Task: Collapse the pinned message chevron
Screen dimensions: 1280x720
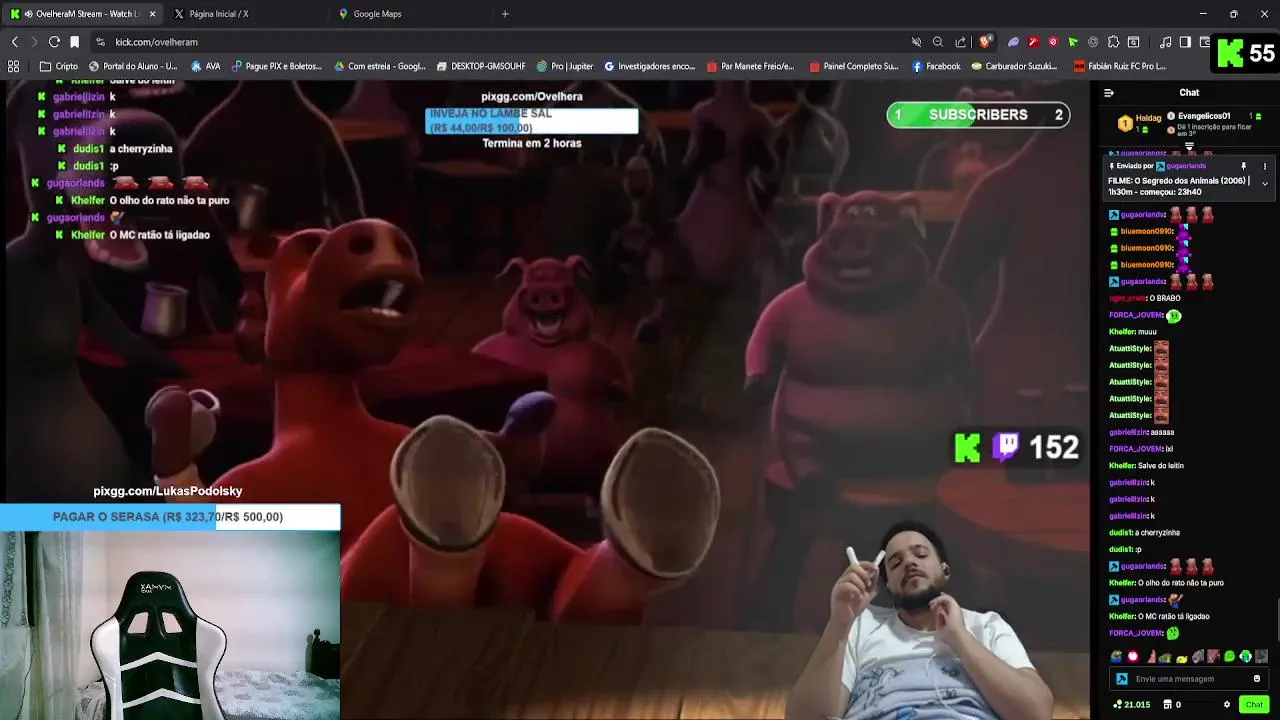Action: click(x=1264, y=184)
